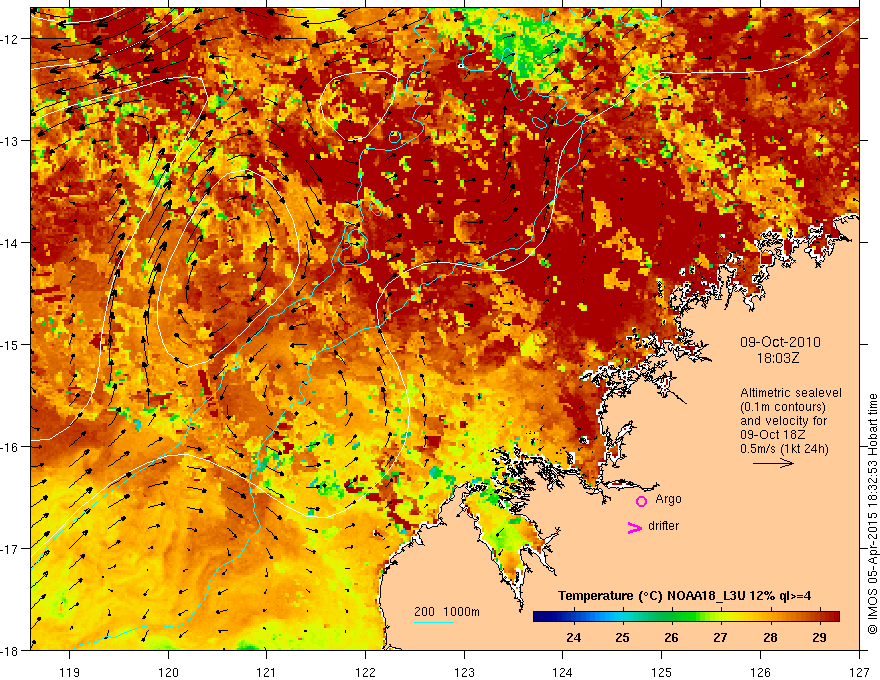This screenshot has height=680, width=880.
Task: Click the 'Altimetric sealevel' caption line
Action: click(791, 393)
